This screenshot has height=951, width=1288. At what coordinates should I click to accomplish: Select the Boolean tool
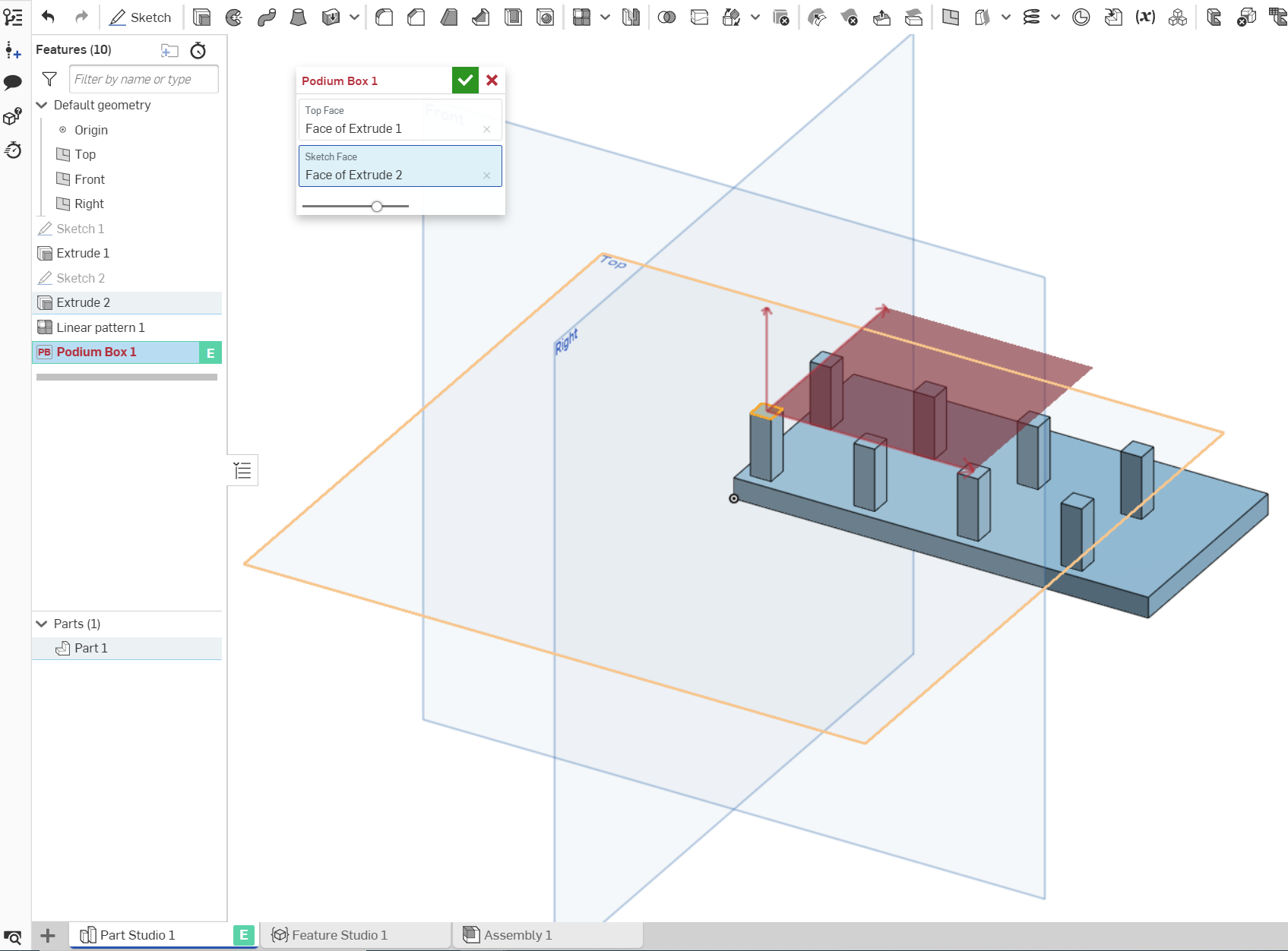(x=666, y=17)
